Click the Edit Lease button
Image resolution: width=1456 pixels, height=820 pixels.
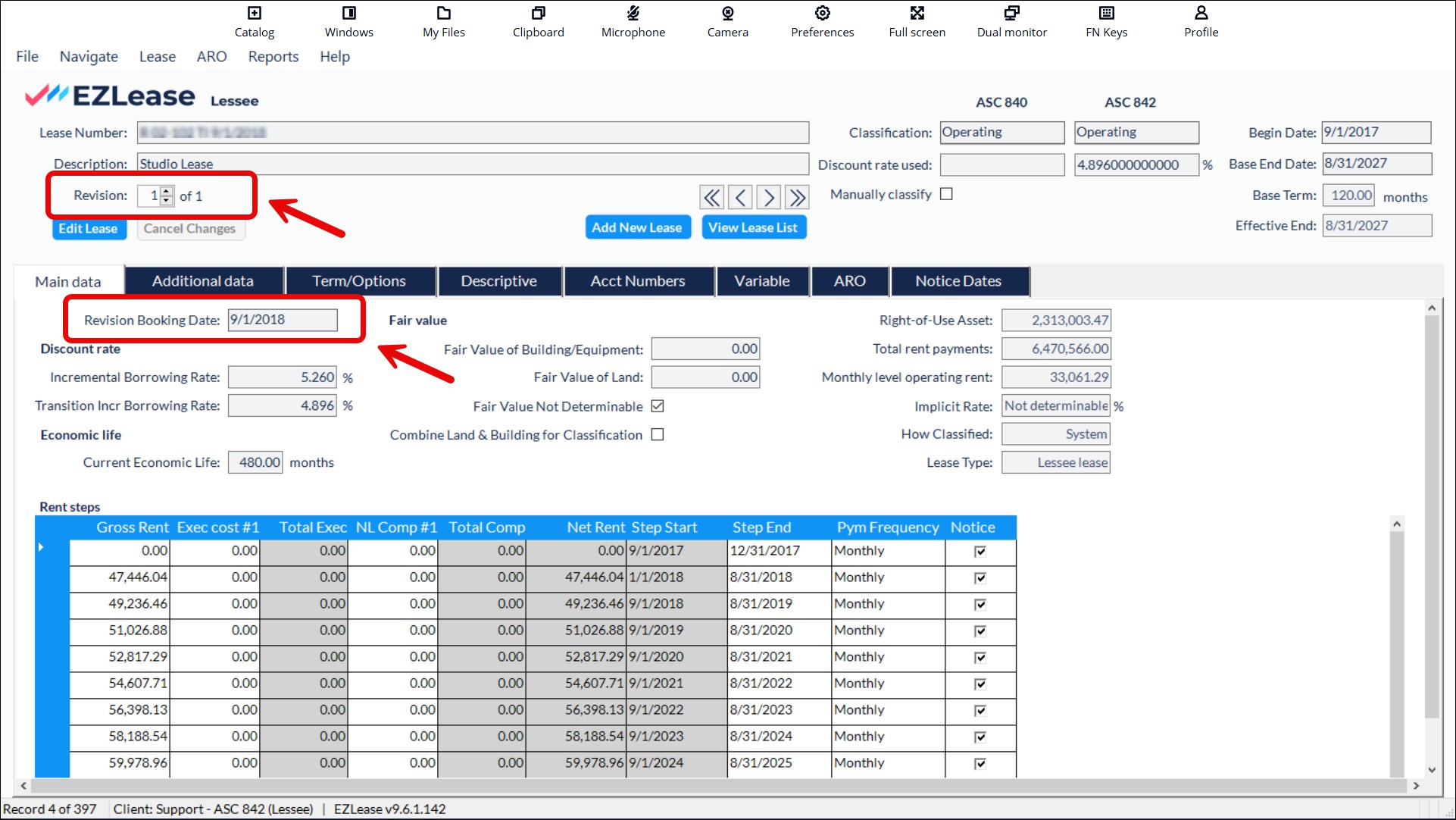[x=88, y=228]
